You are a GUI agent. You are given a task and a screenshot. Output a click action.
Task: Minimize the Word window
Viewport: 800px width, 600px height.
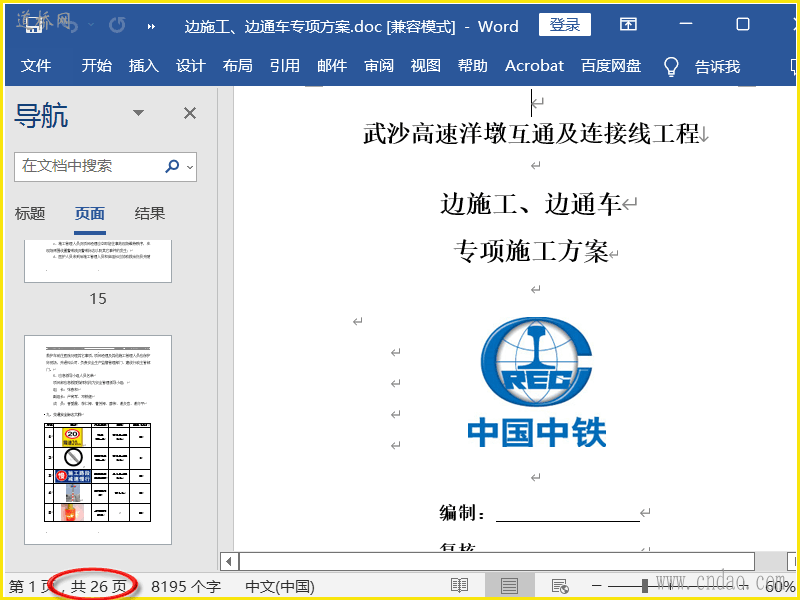click(686, 24)
